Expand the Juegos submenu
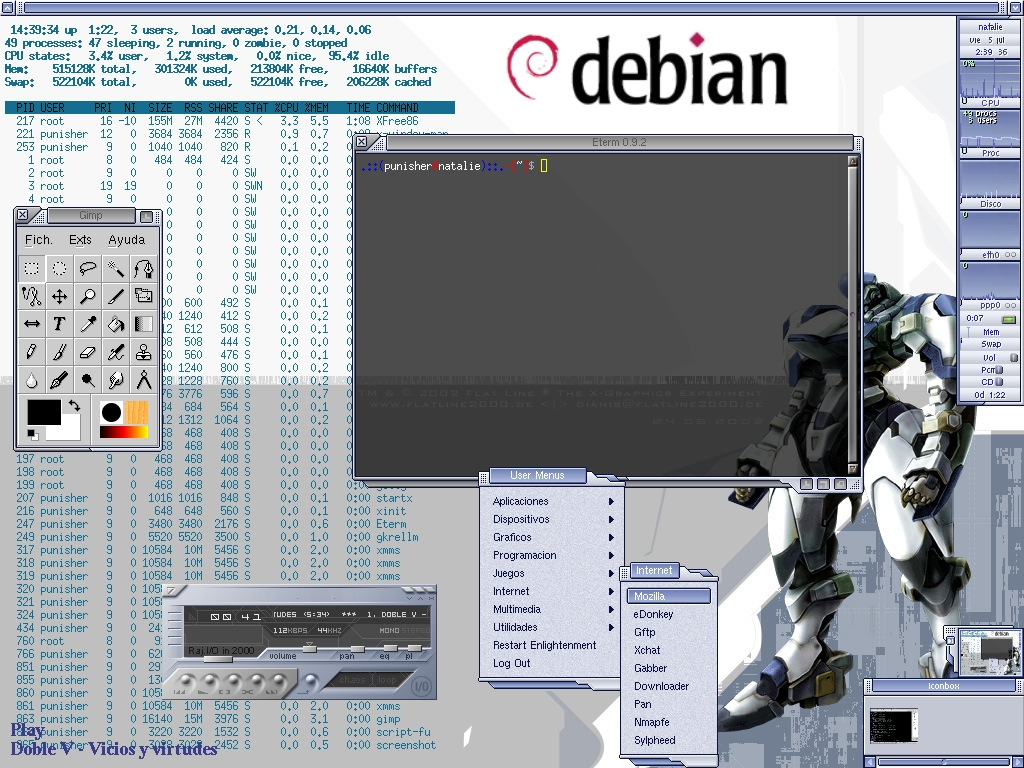The width and height of the screenshot is (1024, 768). click(x=553, y=573)
